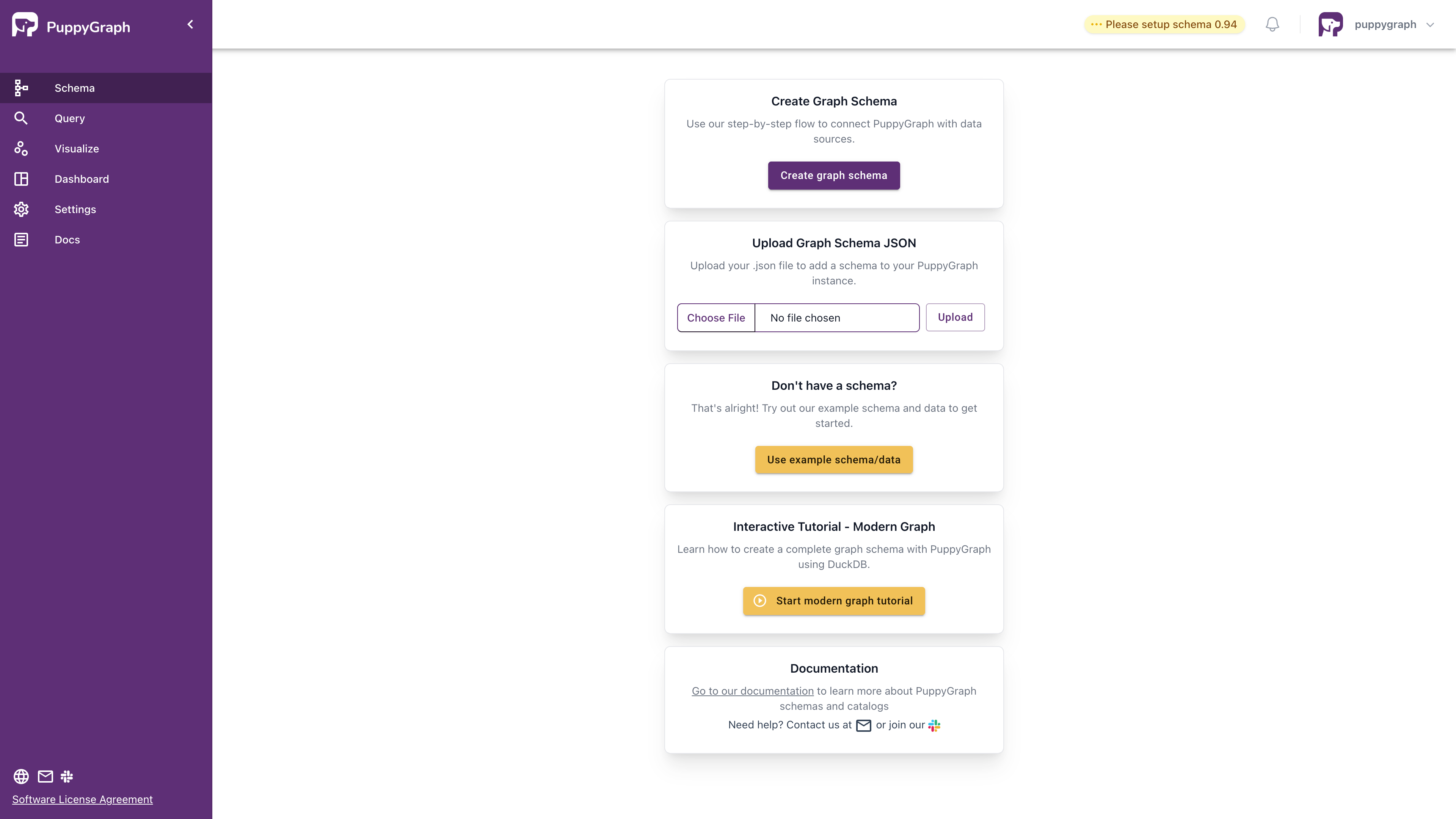Viewport: 1456px width, 819px height.
Task: Open Query via the magnifier icon
Action: coord(21,118)
